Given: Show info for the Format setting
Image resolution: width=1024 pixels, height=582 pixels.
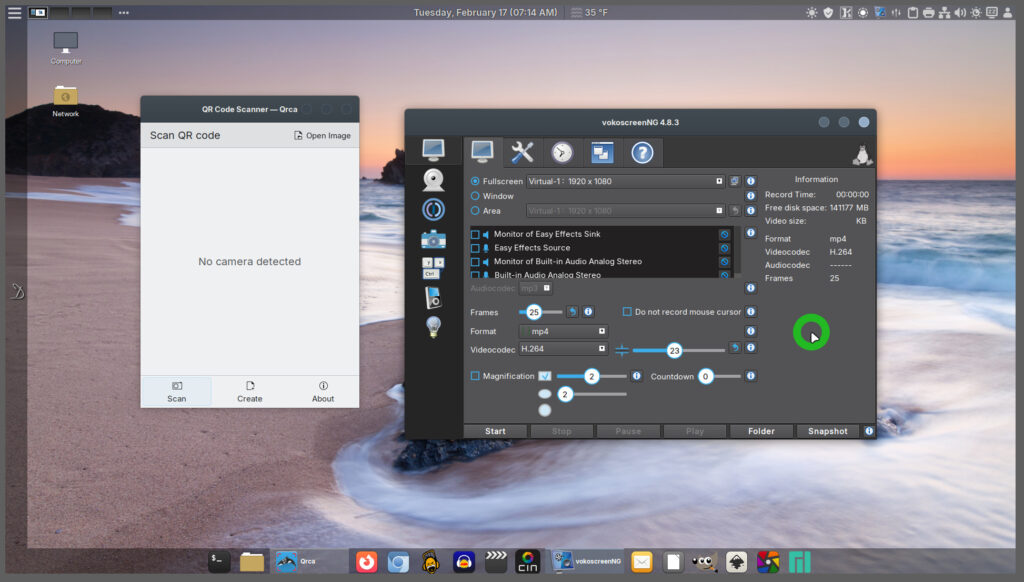Looking at the screenshot, I should [750, 331].
